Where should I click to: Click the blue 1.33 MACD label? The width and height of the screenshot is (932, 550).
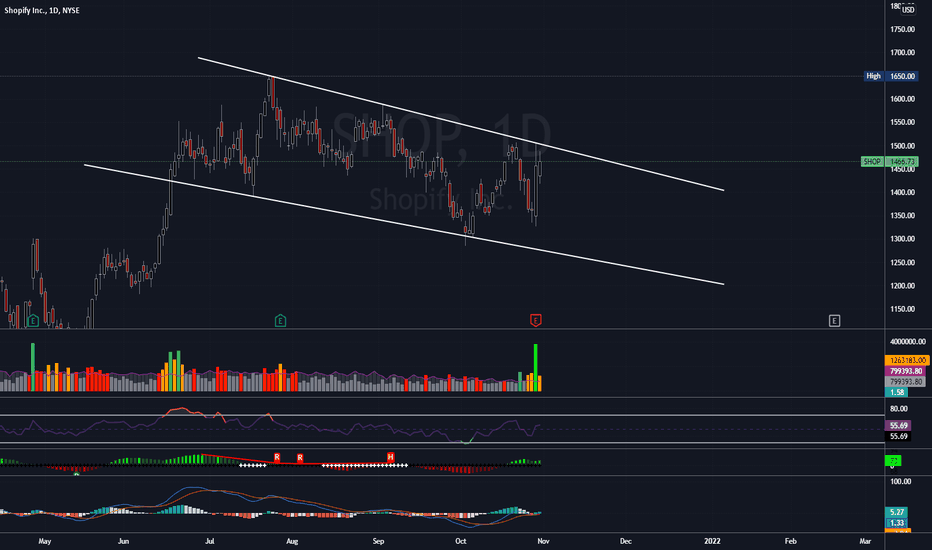click(896, 523)
